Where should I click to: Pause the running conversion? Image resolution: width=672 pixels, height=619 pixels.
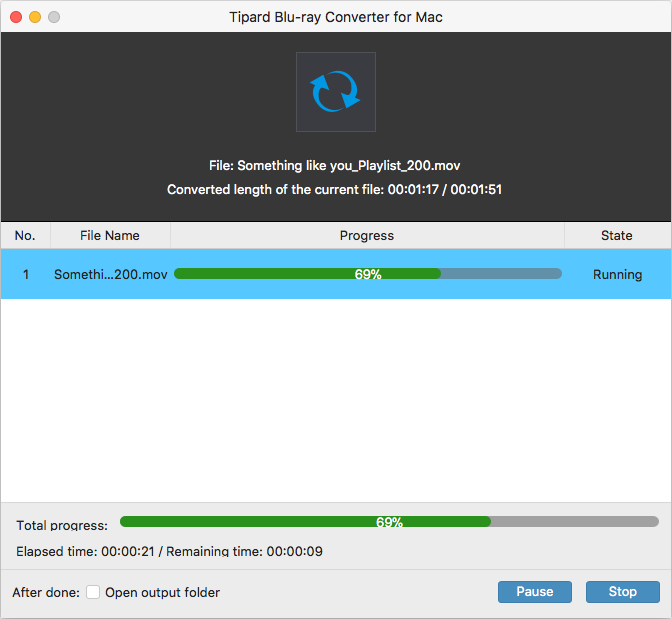click(534, 592)
